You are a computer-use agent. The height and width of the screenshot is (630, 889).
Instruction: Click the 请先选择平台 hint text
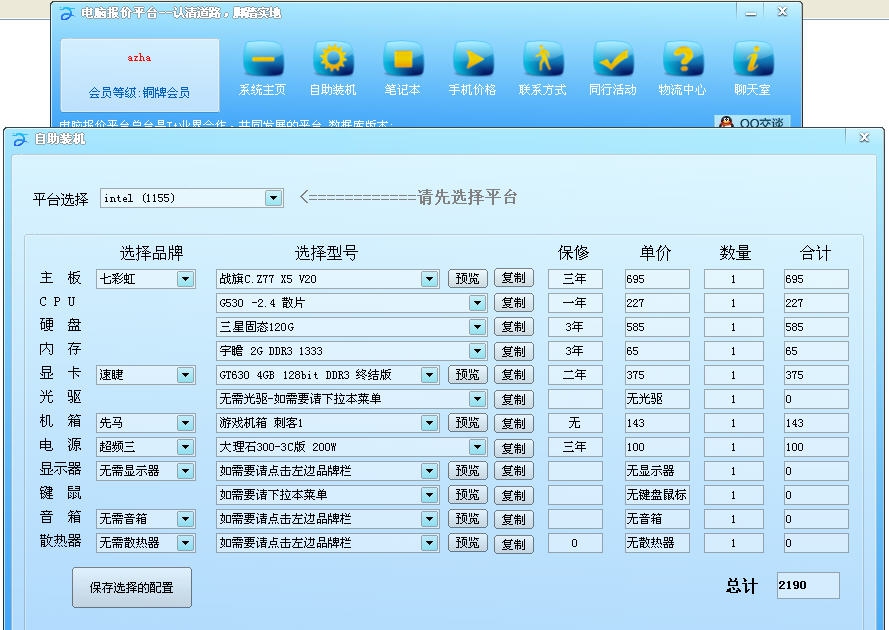(467, 197)
